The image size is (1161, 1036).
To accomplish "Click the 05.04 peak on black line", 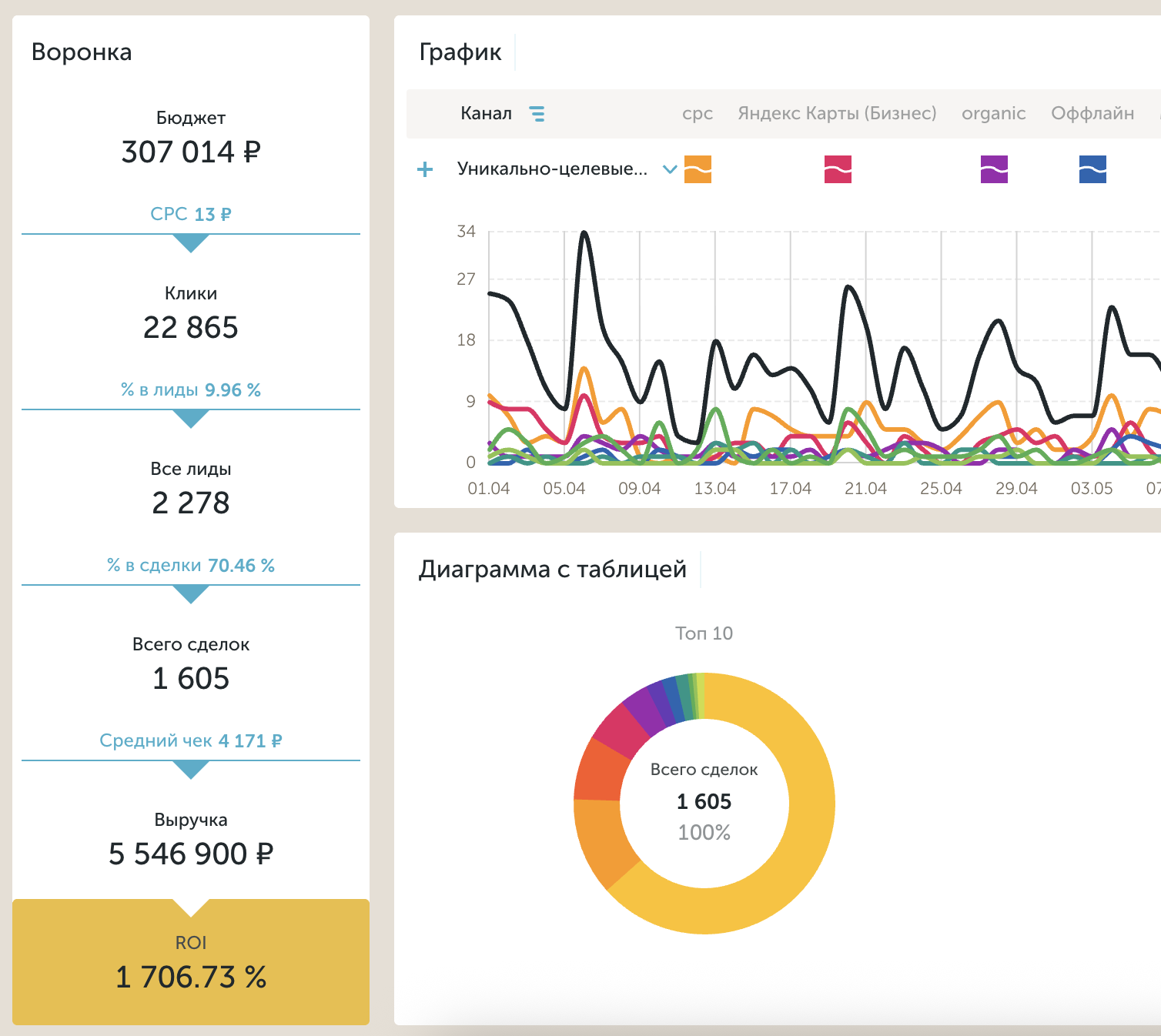I will tap(584, 232).
